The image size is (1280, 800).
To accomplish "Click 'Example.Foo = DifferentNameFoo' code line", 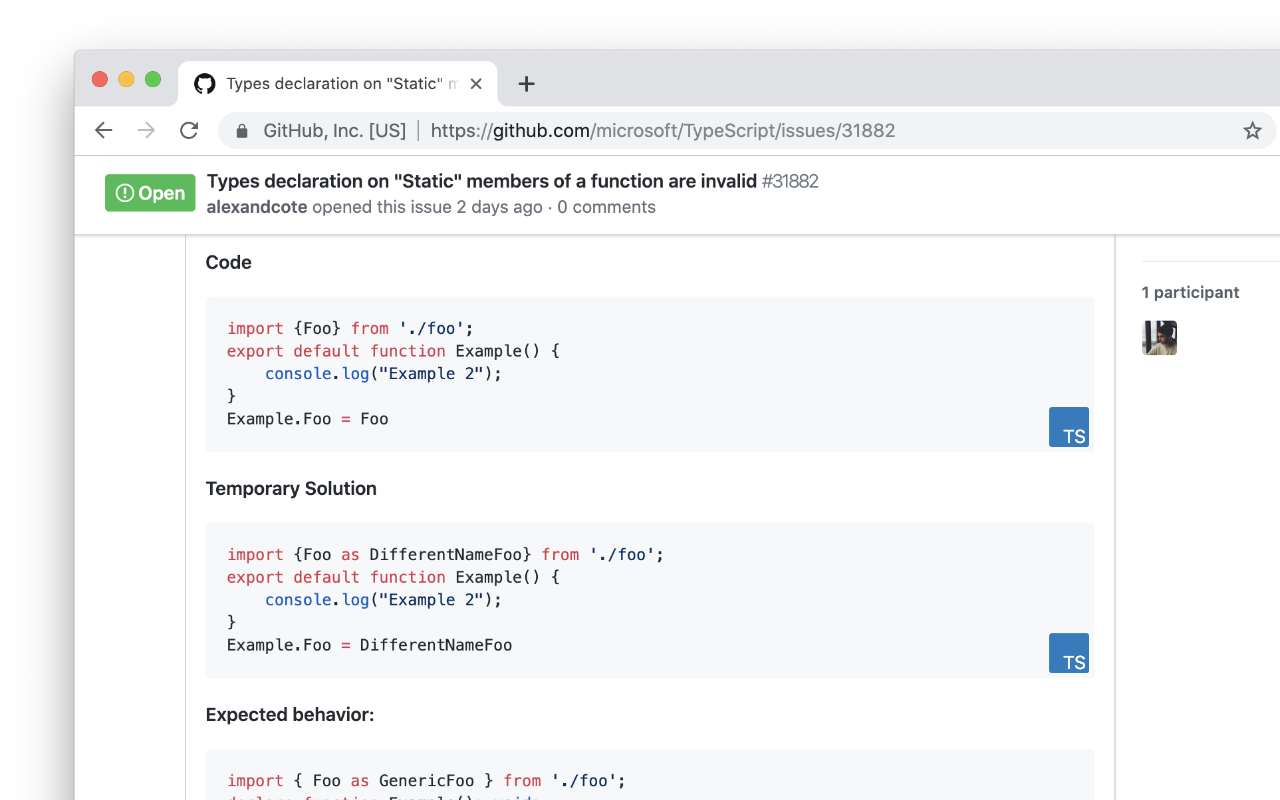I will 369,645.
